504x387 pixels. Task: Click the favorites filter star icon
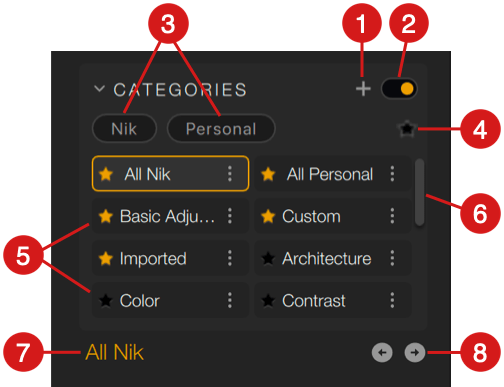click(x=407, y=129)
